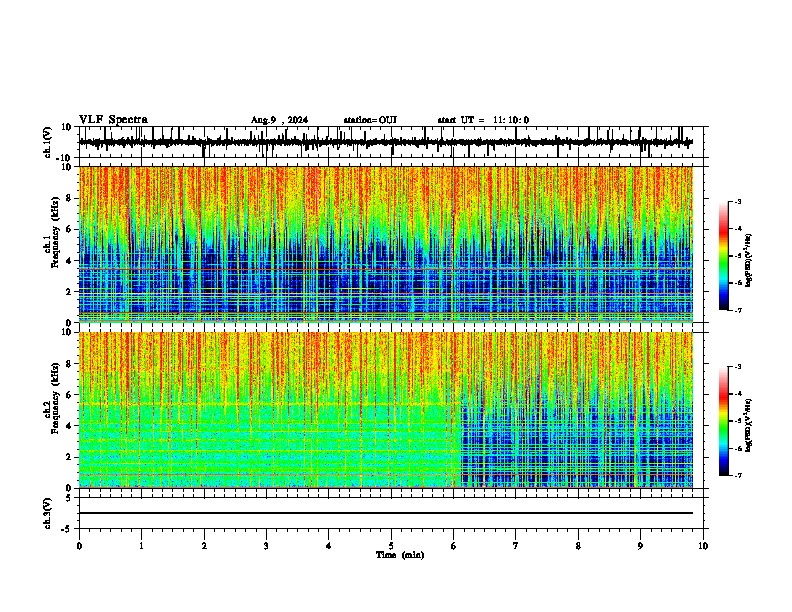
Task: Click the time axis tick label "6"
Action: (x=454, y=546)
